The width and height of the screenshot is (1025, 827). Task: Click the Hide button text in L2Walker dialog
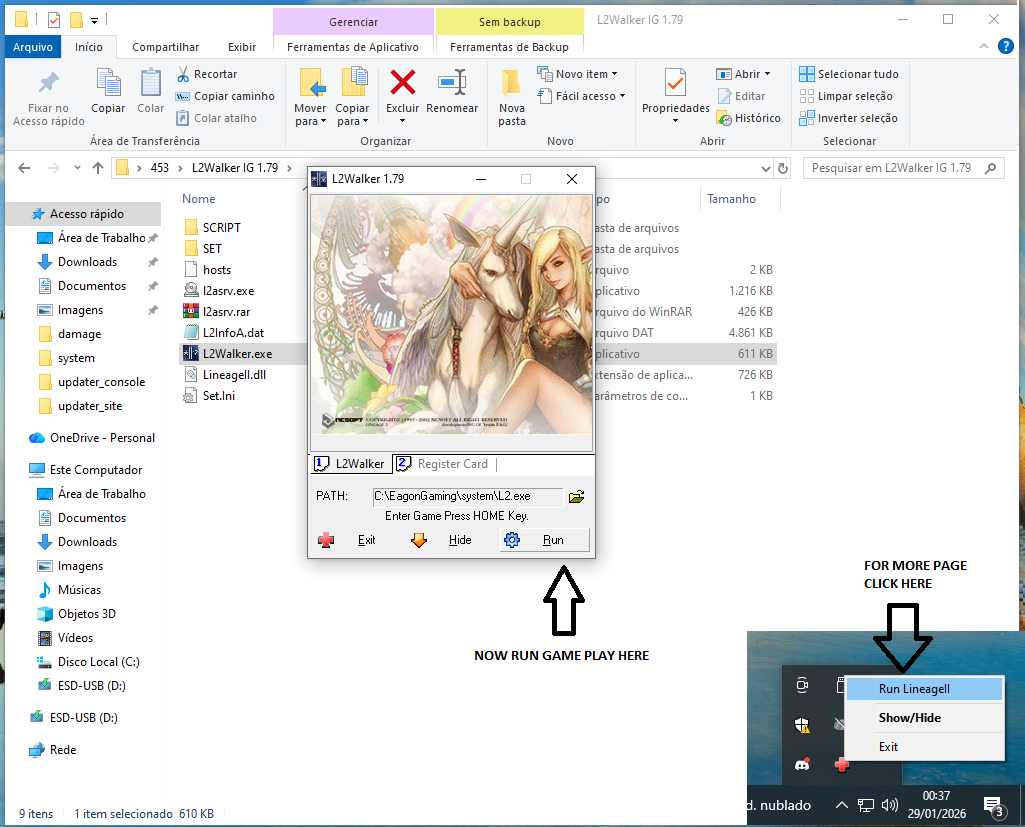460,540
